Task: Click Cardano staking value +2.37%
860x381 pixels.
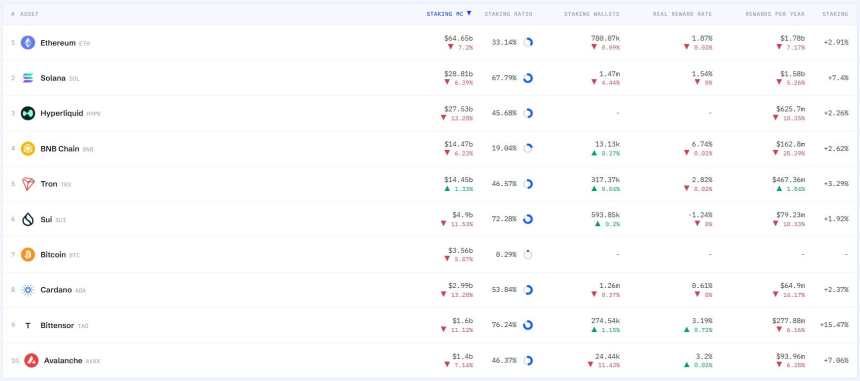Action: [836, 290]
